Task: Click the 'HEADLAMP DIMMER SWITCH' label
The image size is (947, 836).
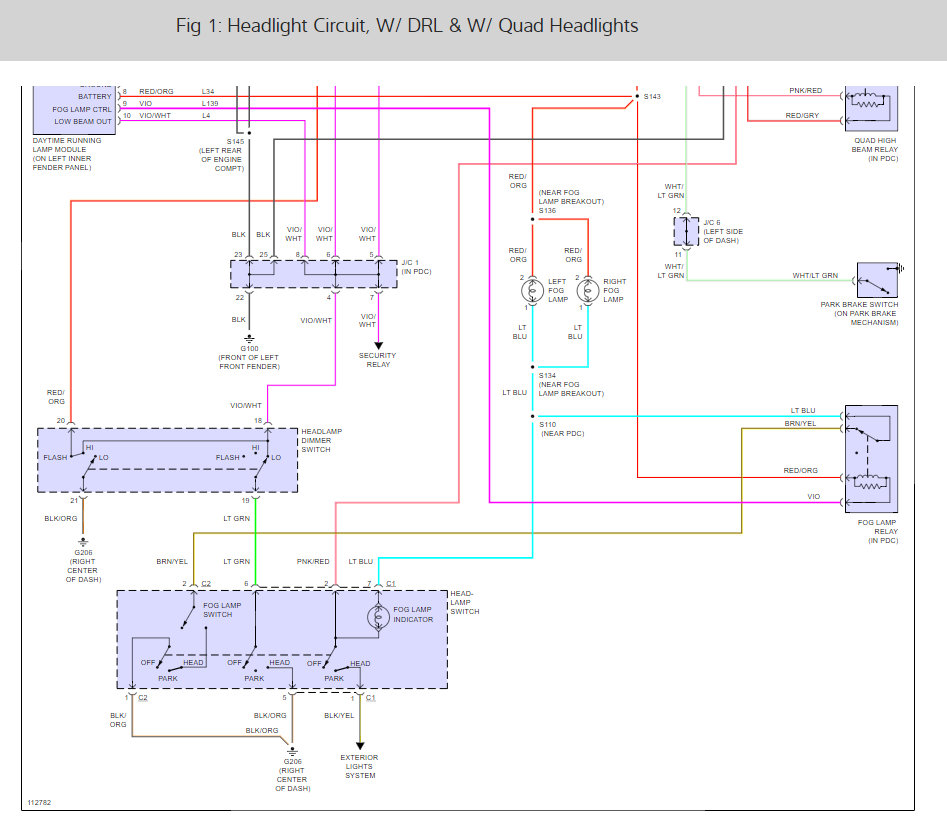Action: click(321, 440)
